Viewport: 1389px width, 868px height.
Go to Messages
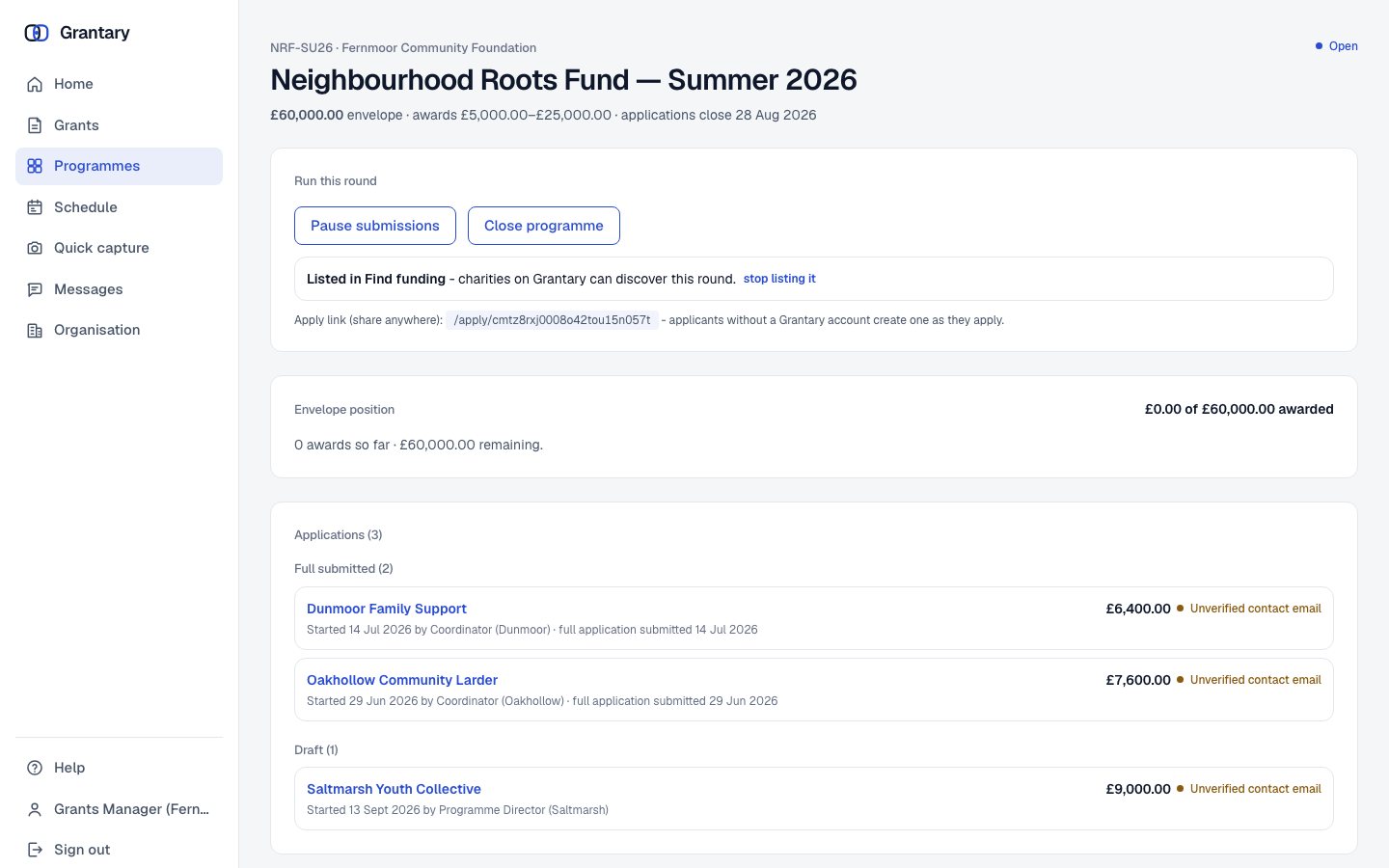(x=119, y=289)
